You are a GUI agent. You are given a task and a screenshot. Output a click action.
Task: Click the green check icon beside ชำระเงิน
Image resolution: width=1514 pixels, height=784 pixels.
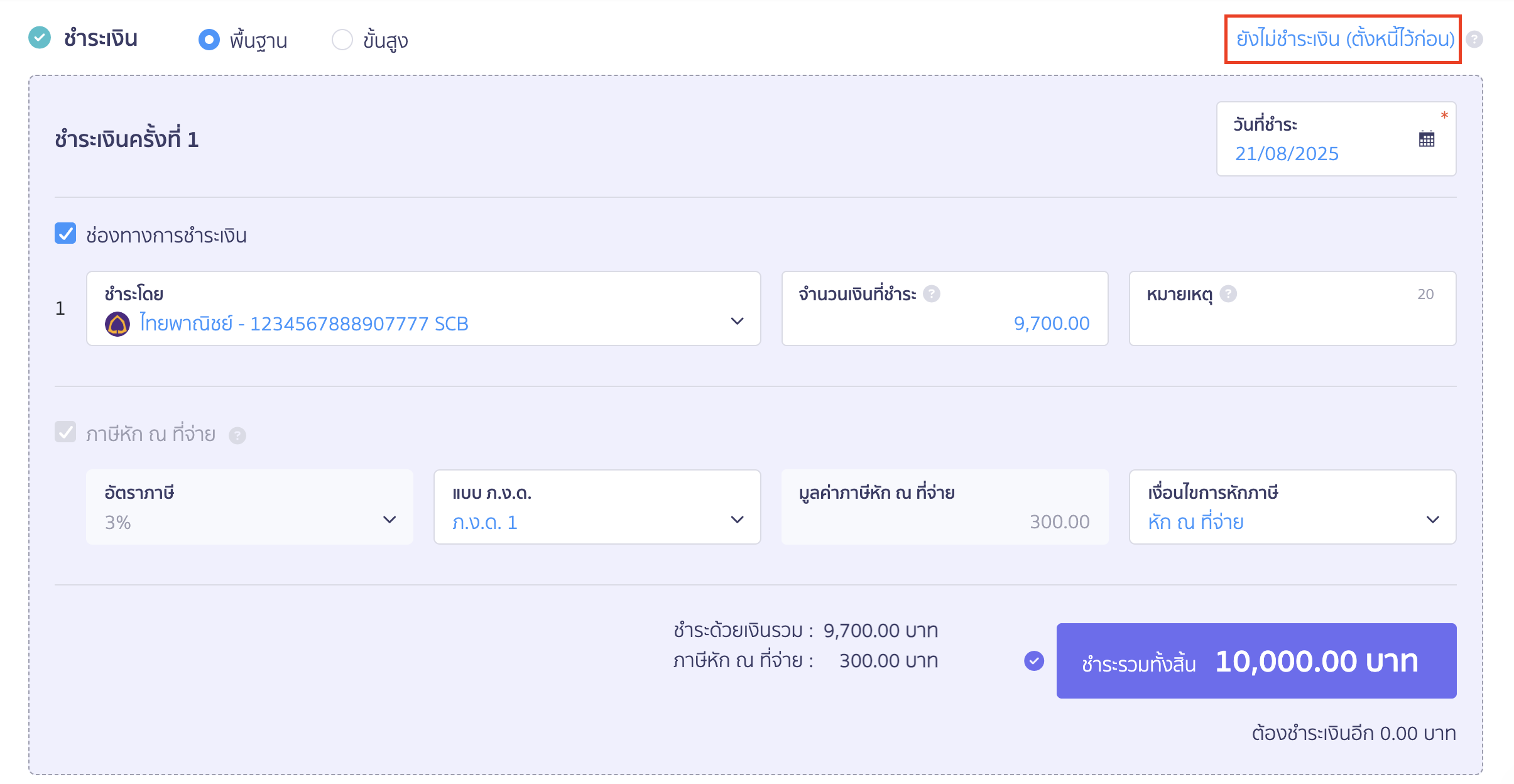pyautogui.click(x=40, y=38)
